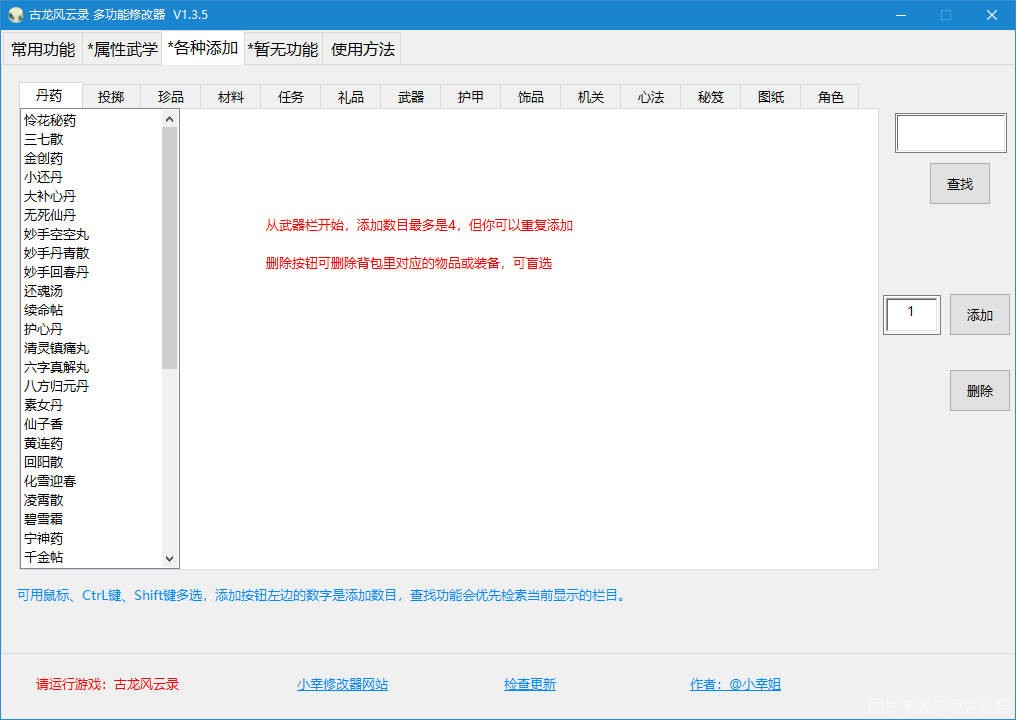1016x720 pixels.
Task: Click the 查找 search button
Action: click(959, 183)
